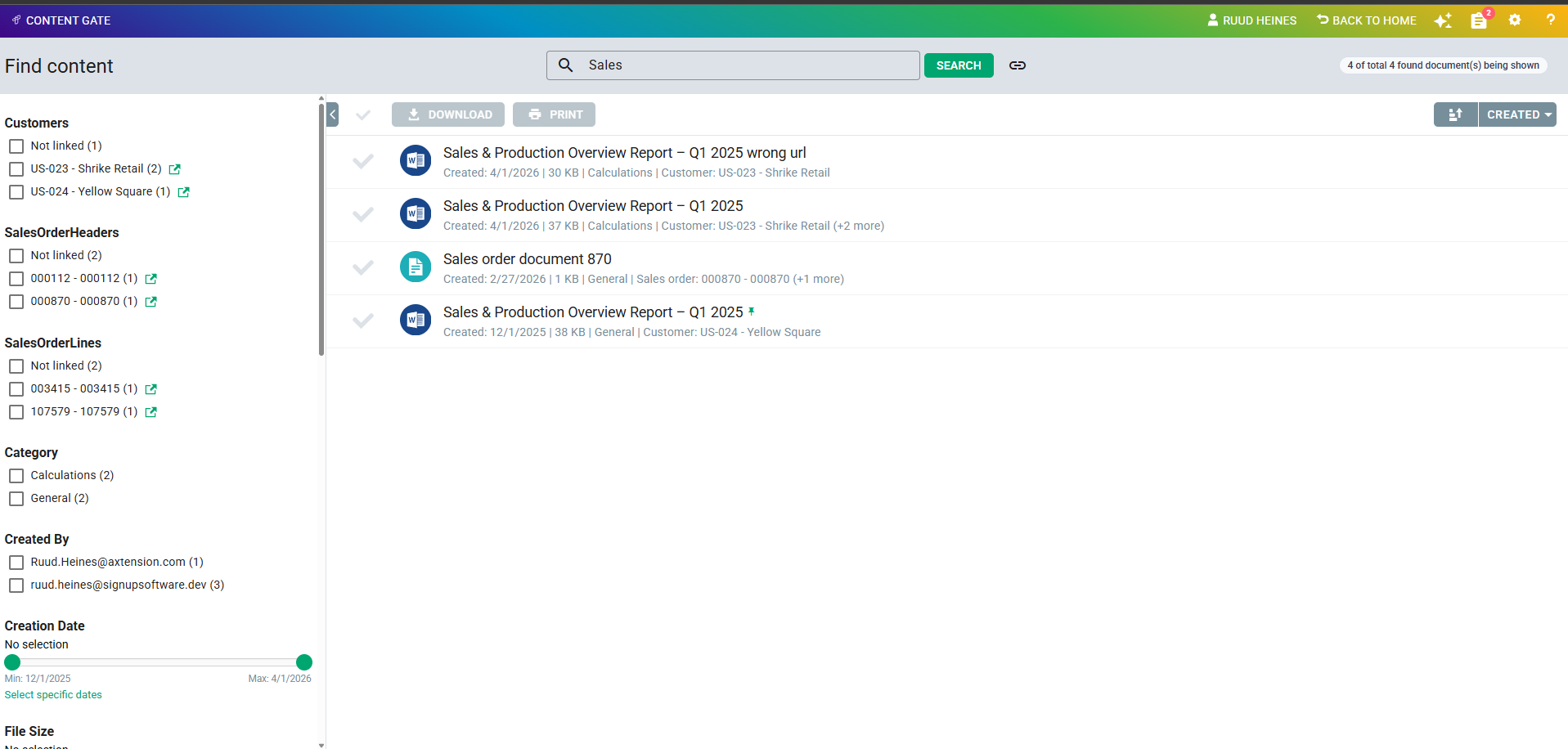Click Ruud Heines user menu
The height and width of the screenshot is (749, 1568).
click(x=1252, y=20)
